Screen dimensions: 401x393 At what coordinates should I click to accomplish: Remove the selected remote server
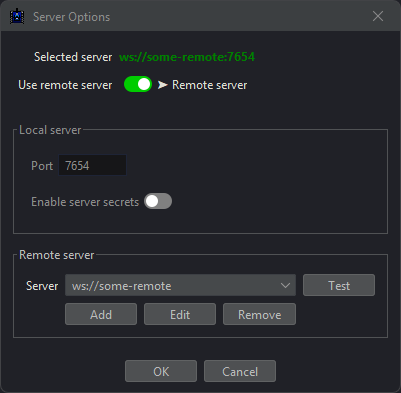[x=259, y=314]
